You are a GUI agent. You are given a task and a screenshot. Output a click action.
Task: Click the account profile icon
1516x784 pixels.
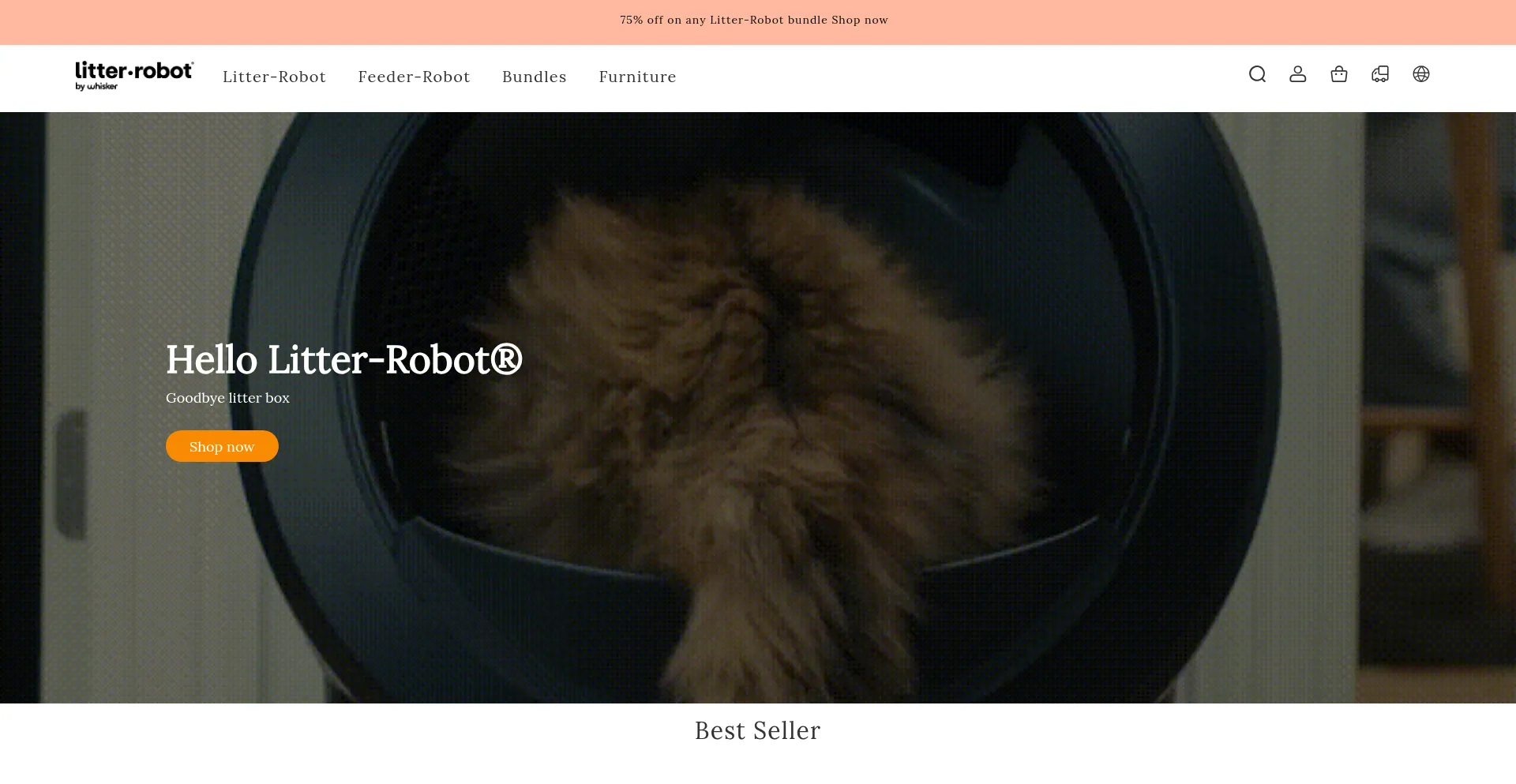pyautogui.click(x=1297, y=74)
